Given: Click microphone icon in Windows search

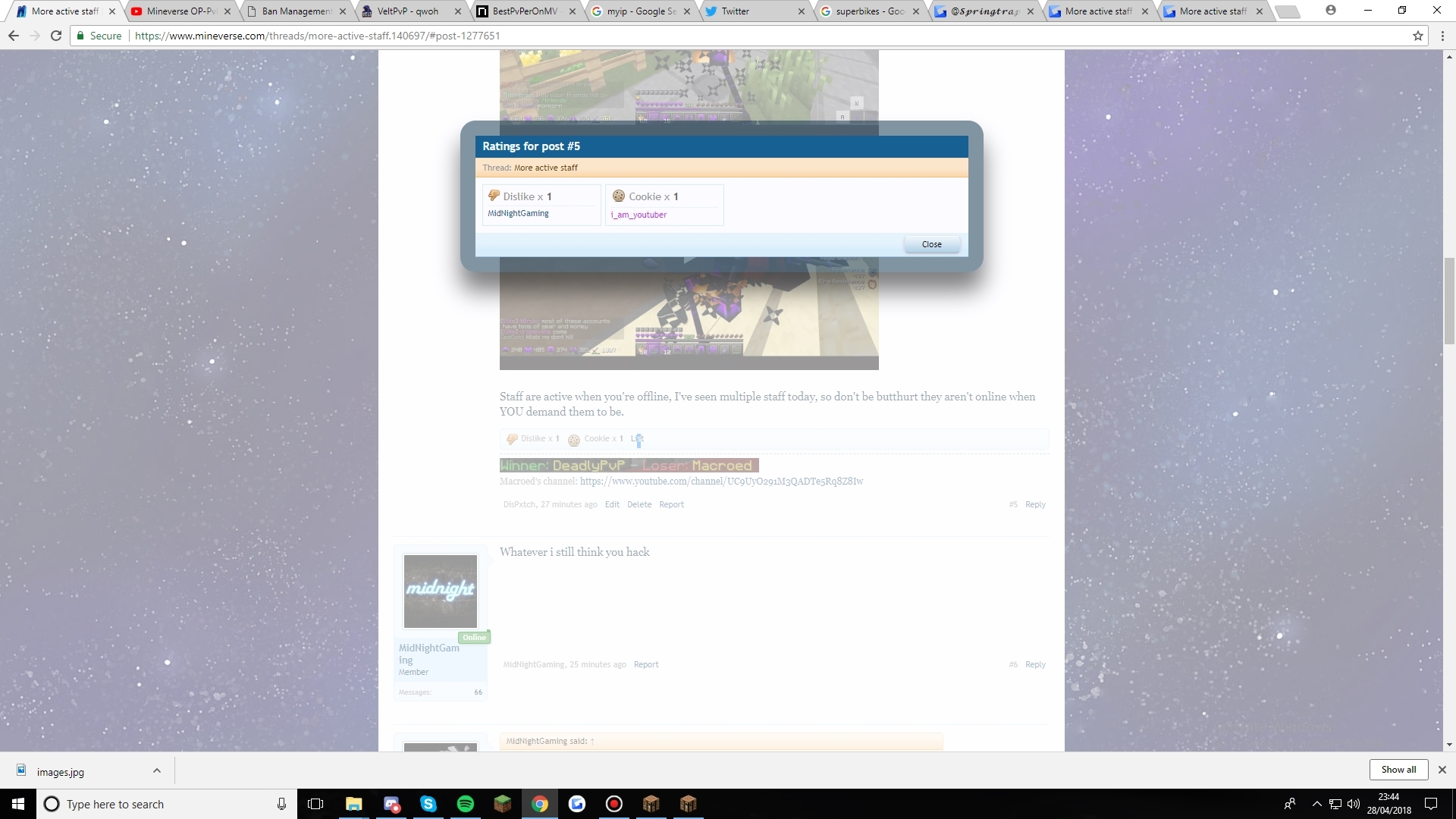Looking at the screenshot, I should [281, 804].
